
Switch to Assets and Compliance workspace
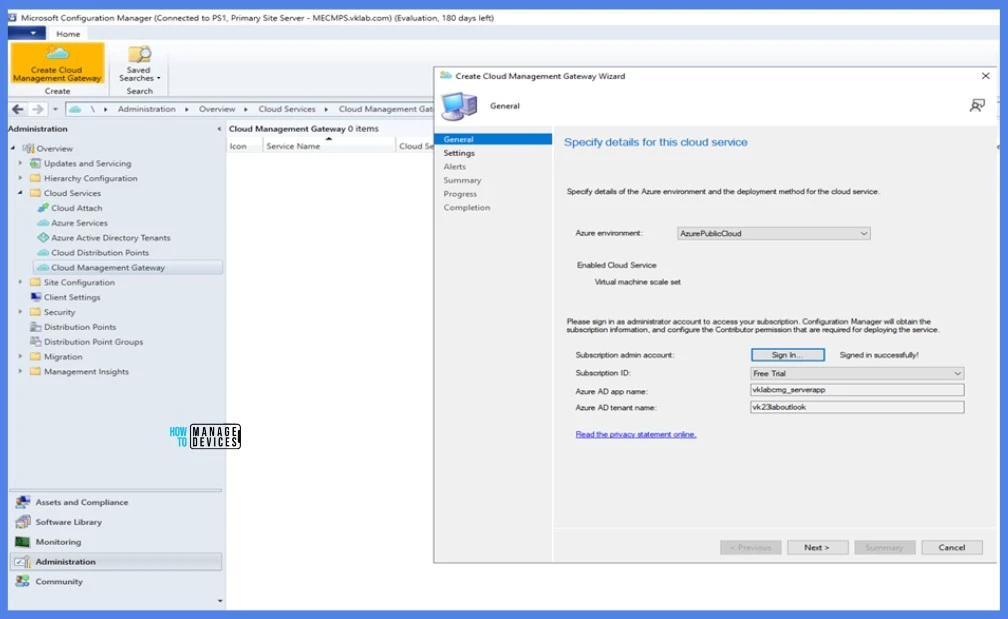click(81, 502)
